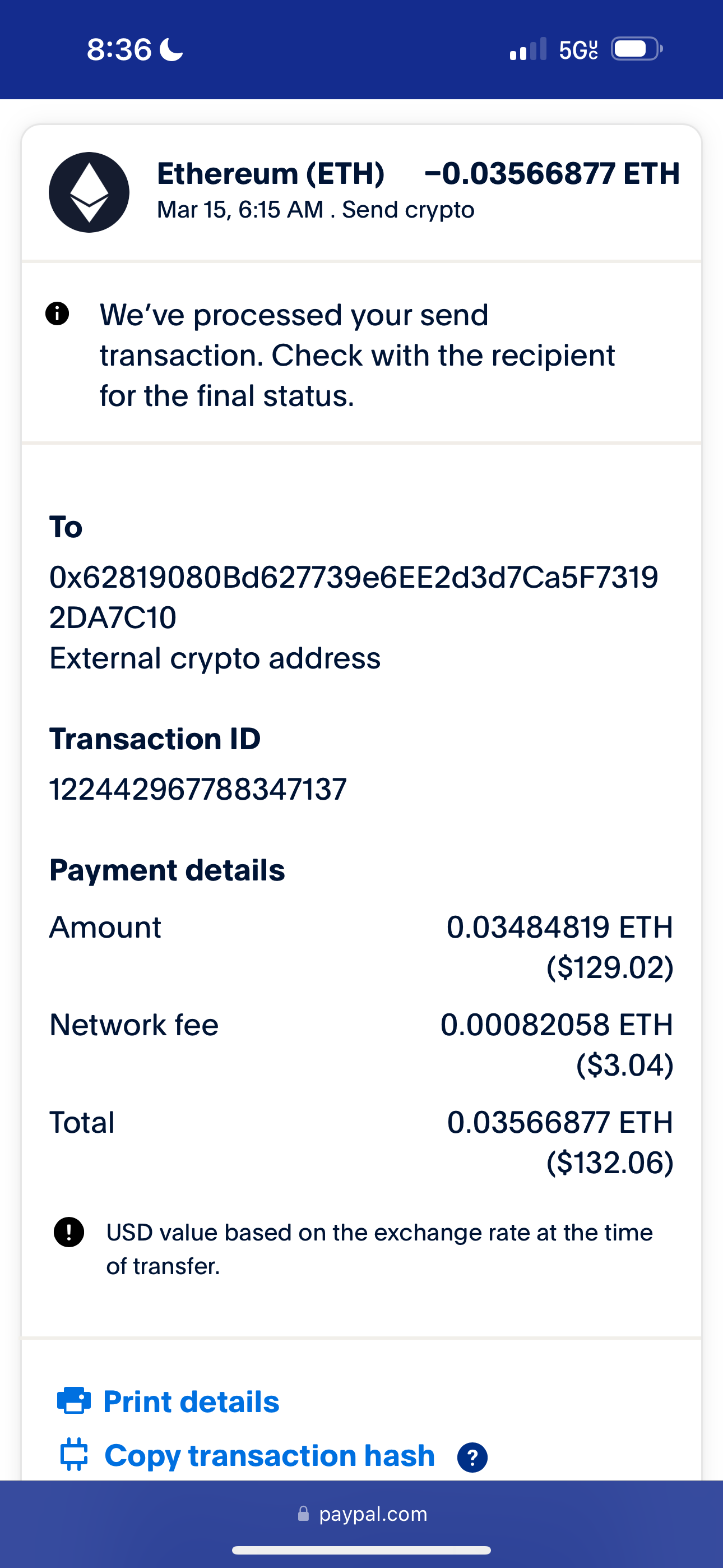Tap the Ethereum logo icon
This screenshot has height=1568, width=723.
point(89,192)
